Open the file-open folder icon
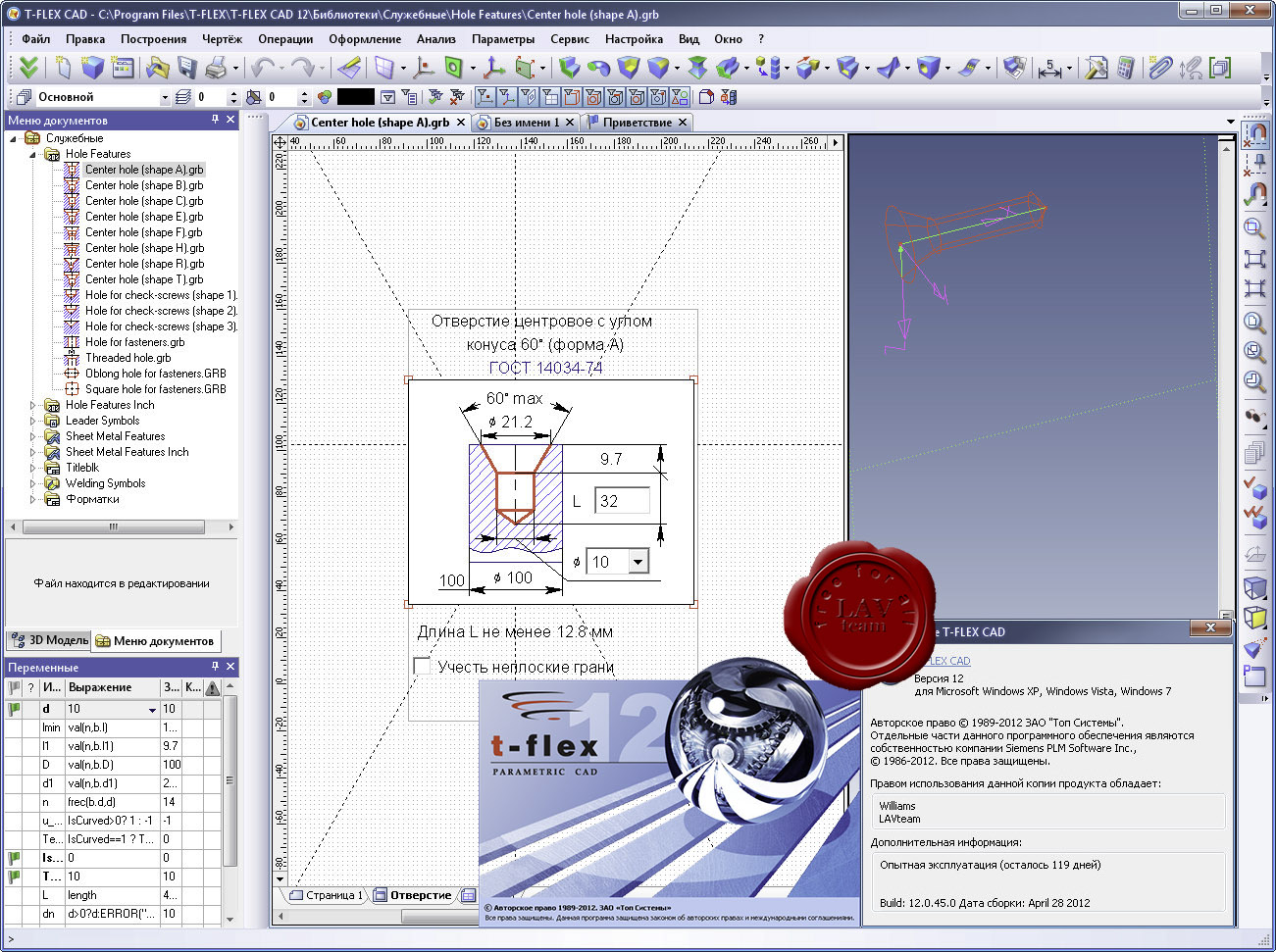This screenshot has width=1276, height=952. tap(157, 68)
